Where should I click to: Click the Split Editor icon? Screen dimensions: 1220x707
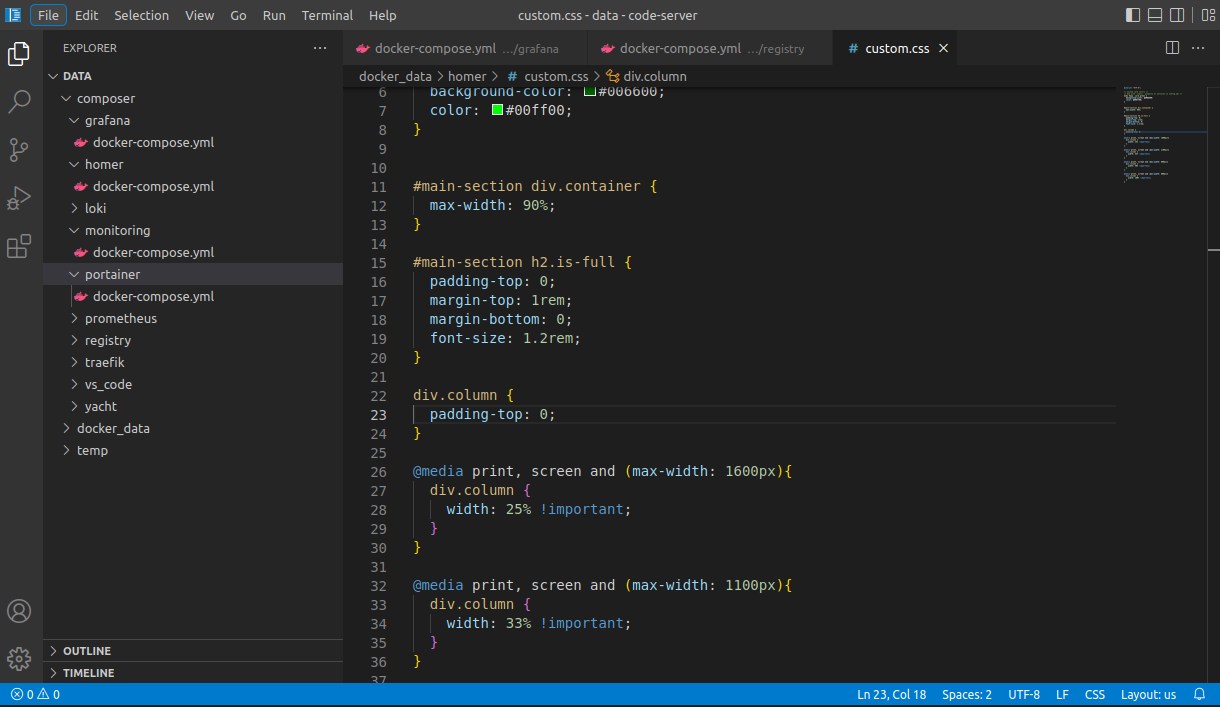1171,47
